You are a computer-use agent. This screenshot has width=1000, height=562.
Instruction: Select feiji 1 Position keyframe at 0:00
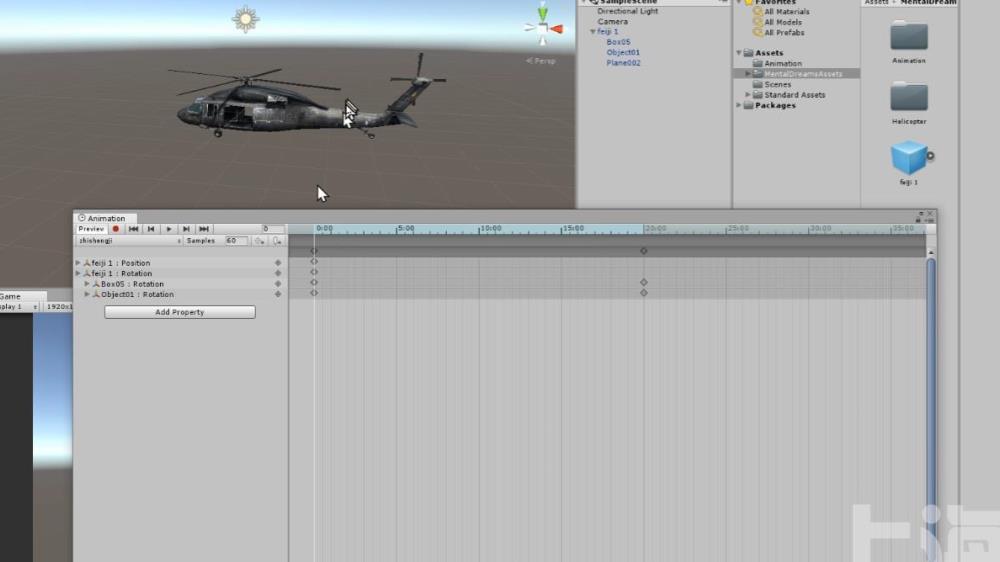click(314, 262)
